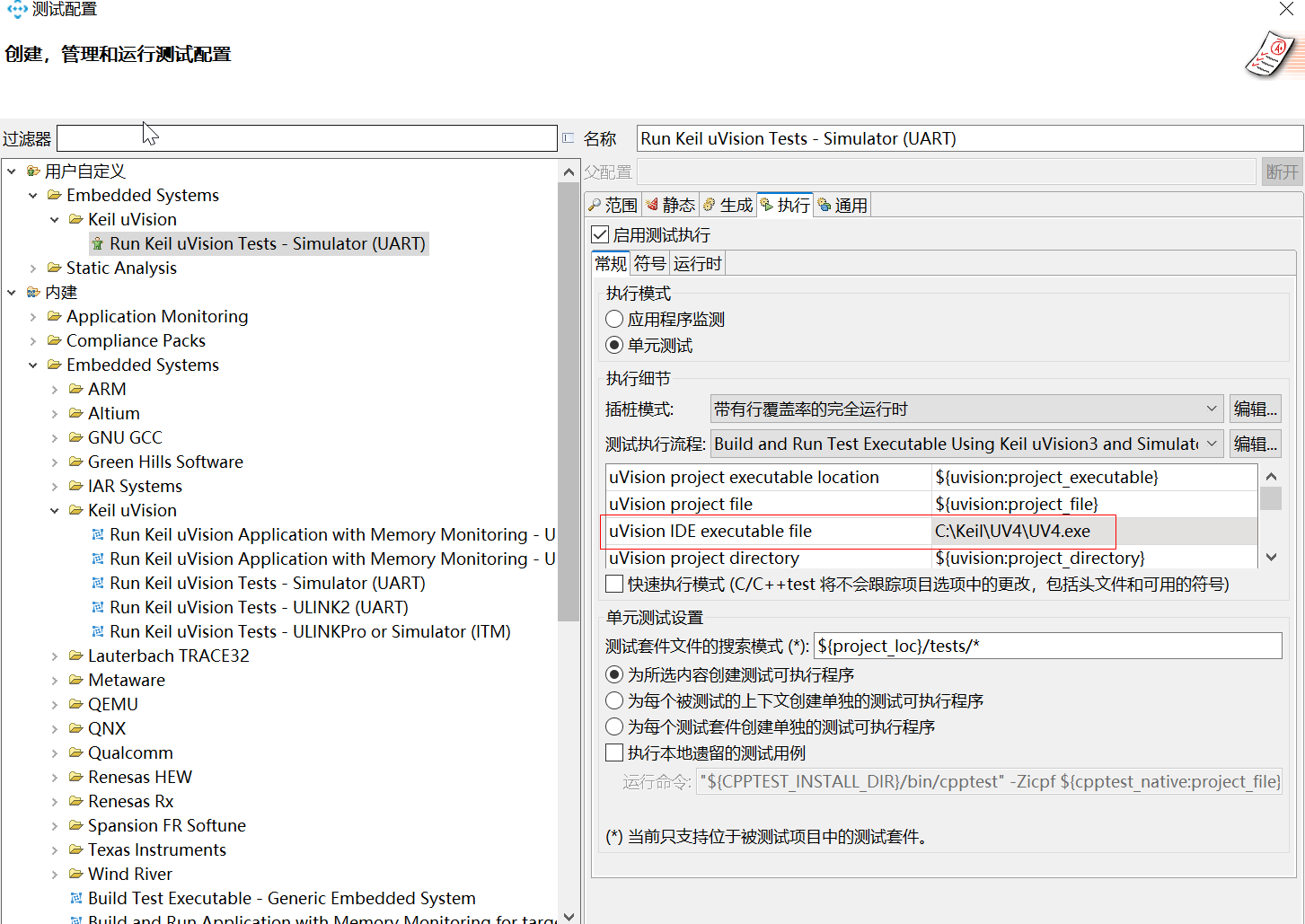Collapse 用户自定义 tree node
Screen dimensions: 1305x924
[x=12, y=171]
